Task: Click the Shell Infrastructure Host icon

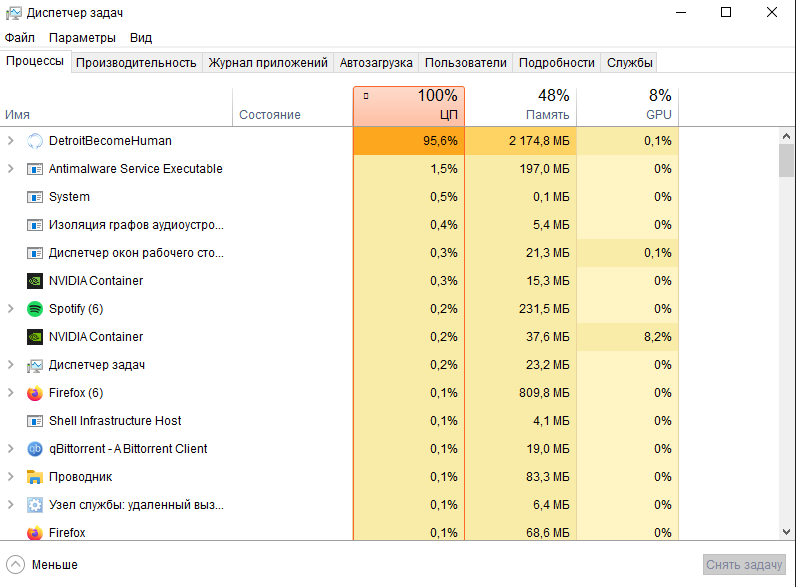Action: coord(35,421)
